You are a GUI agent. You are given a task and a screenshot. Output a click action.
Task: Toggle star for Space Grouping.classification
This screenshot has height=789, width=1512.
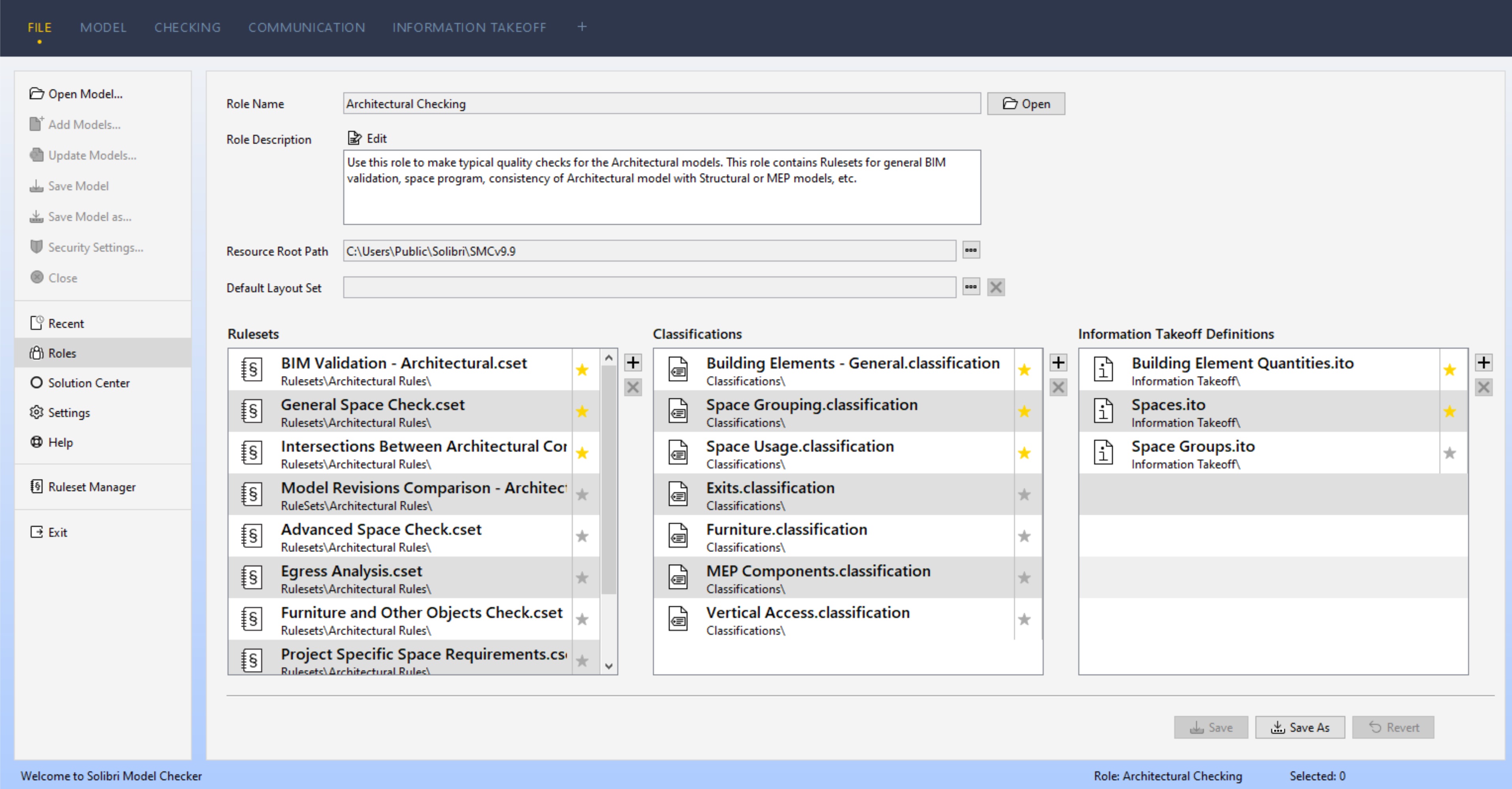1025,412
